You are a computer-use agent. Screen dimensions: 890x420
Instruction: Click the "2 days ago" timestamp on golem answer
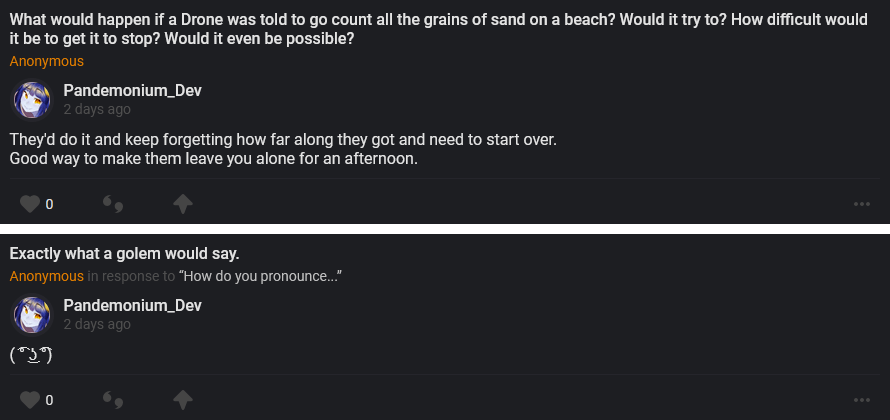pos(97,324)
